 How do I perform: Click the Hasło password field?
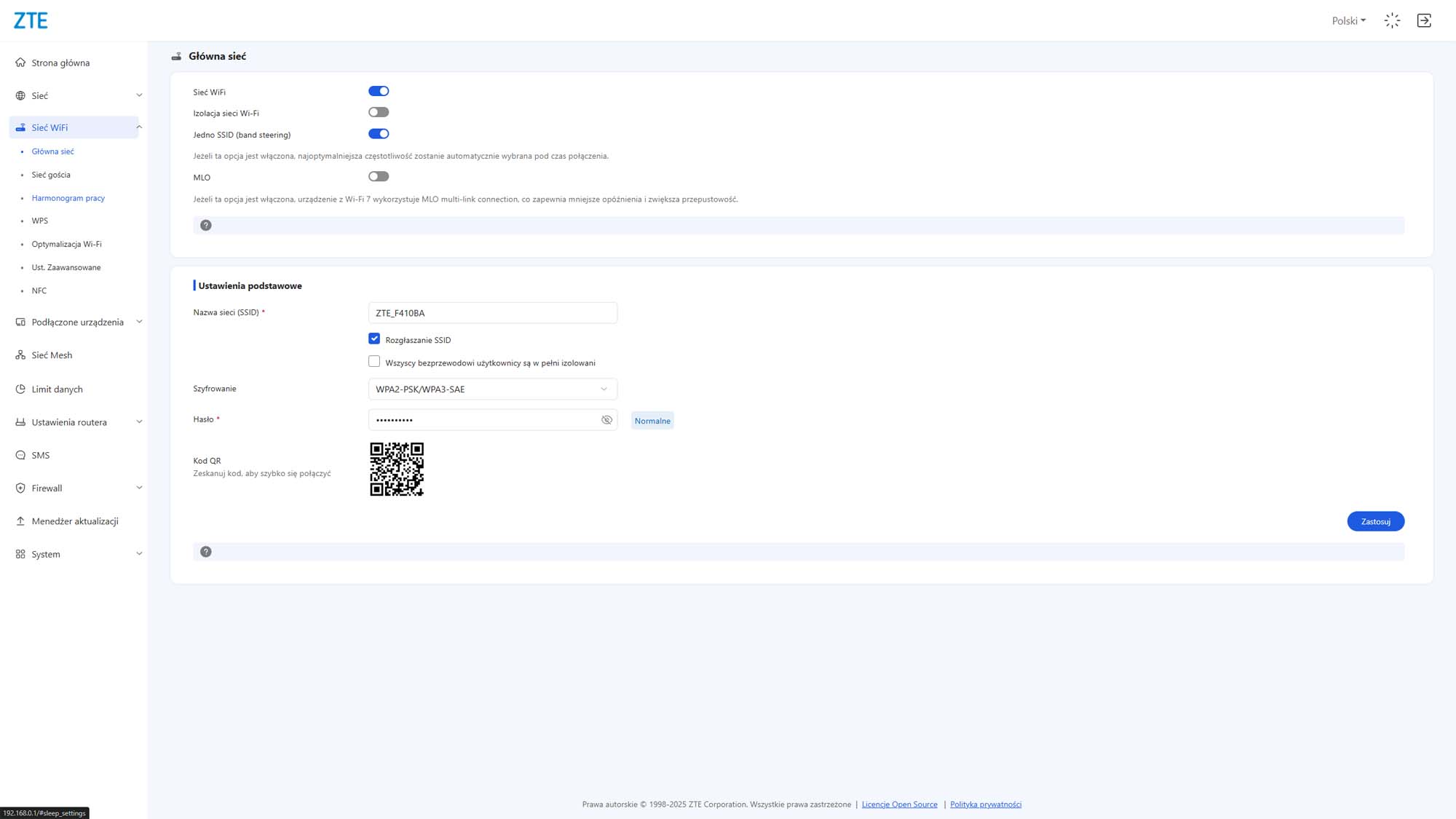(493, 420)
